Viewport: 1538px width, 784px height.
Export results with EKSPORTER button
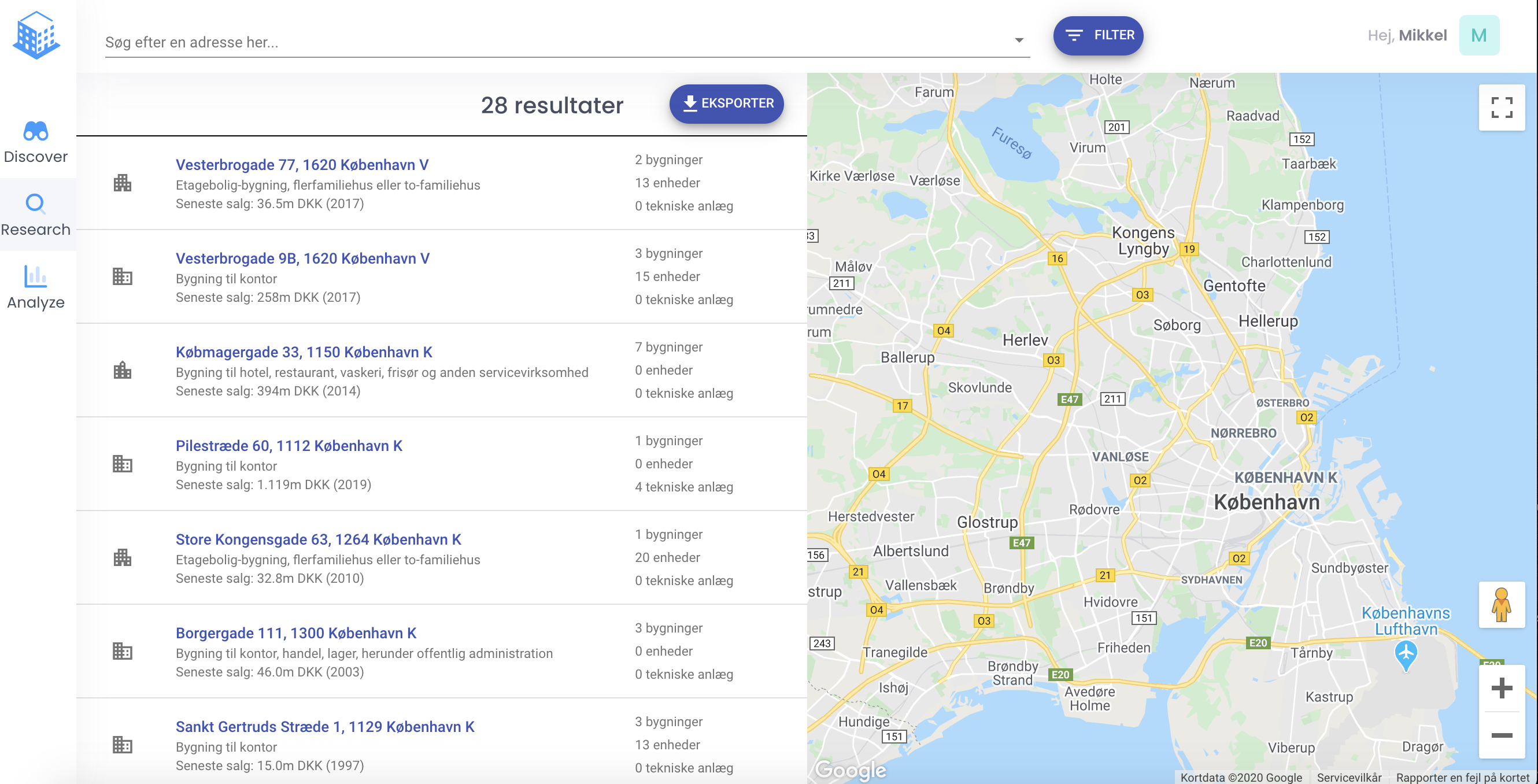tap(726, 103)
